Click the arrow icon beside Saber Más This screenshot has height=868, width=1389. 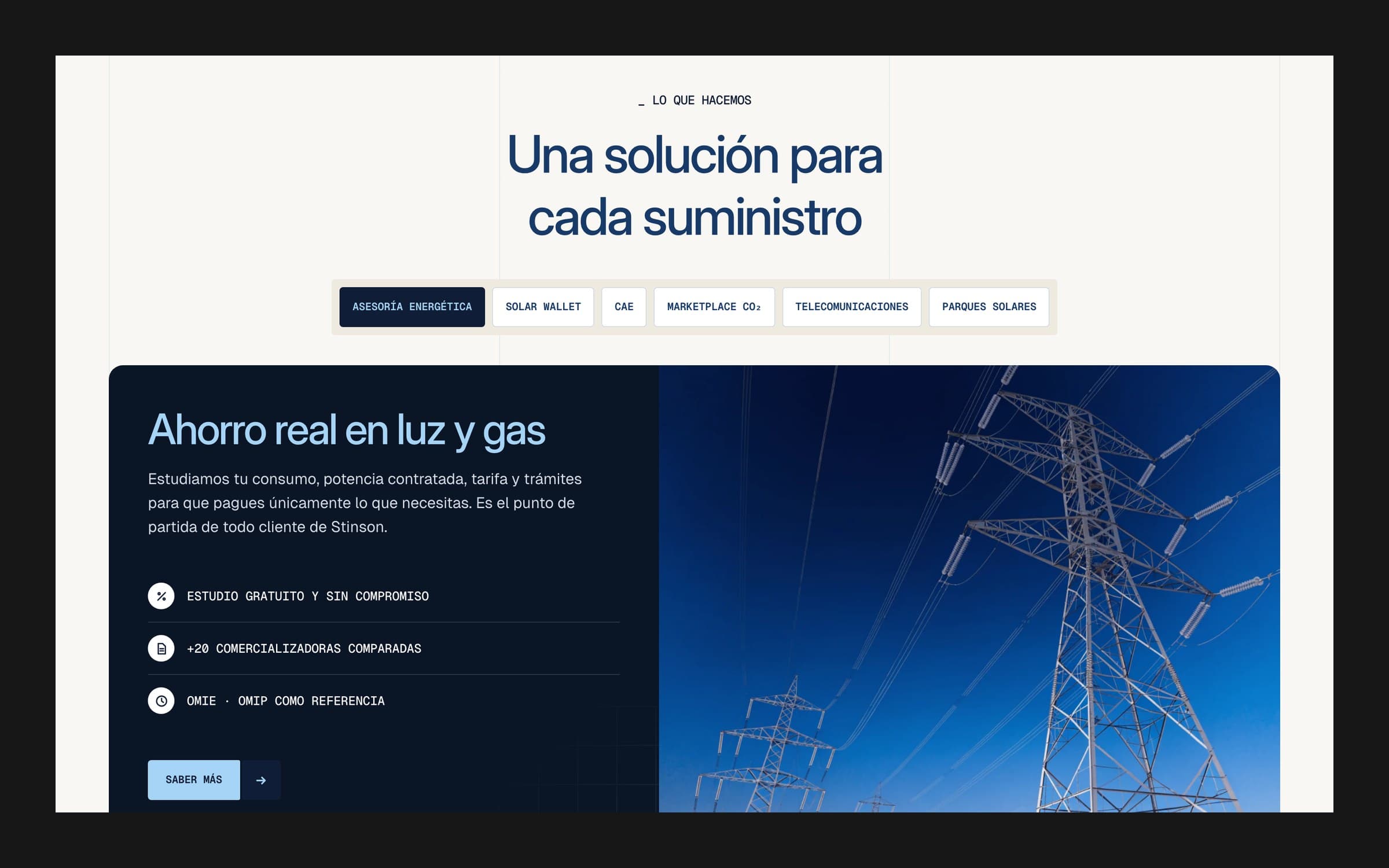click(261, 780)
